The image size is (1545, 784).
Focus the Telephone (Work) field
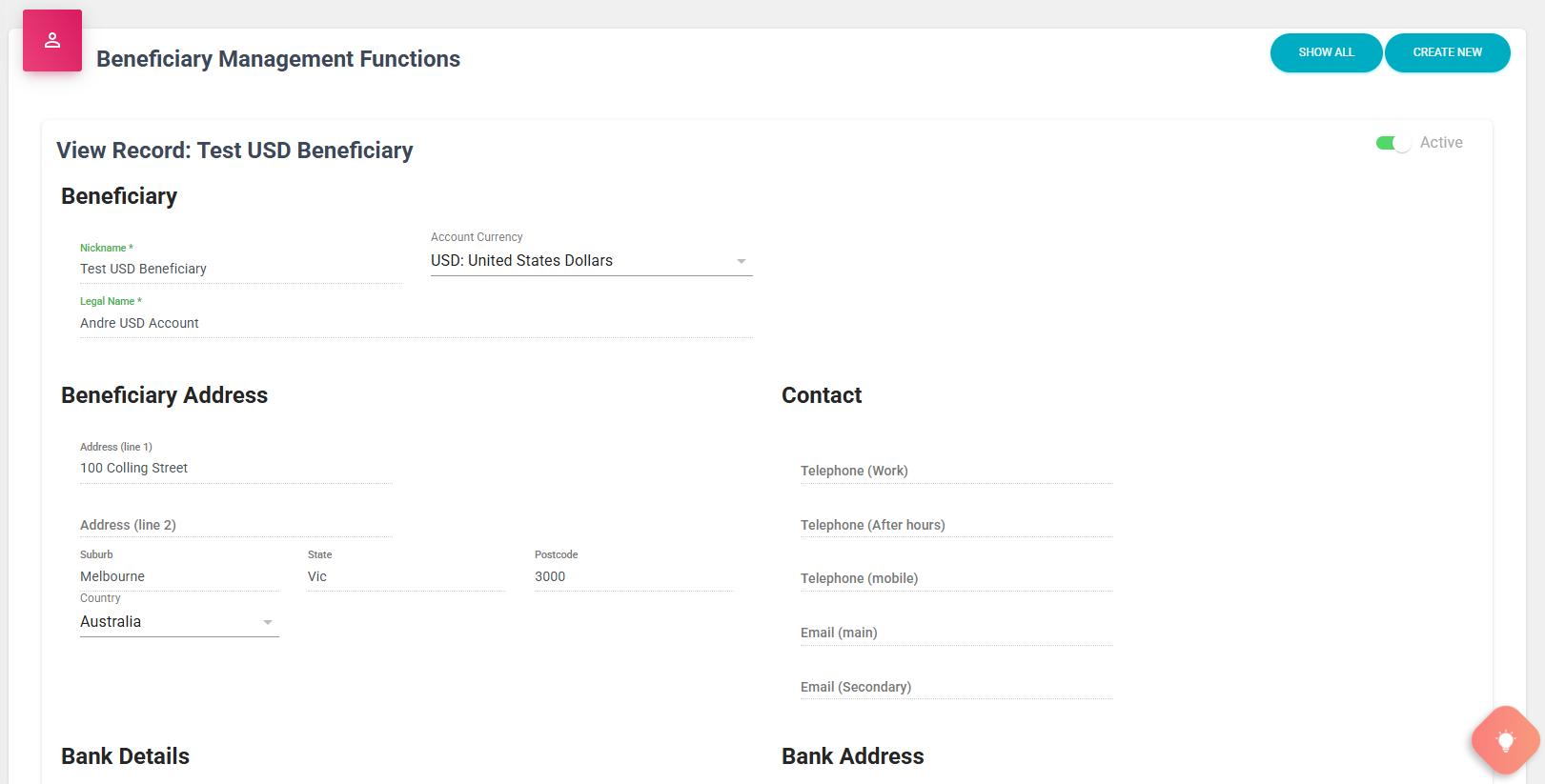pyautogui.click(x=956, y=472)
